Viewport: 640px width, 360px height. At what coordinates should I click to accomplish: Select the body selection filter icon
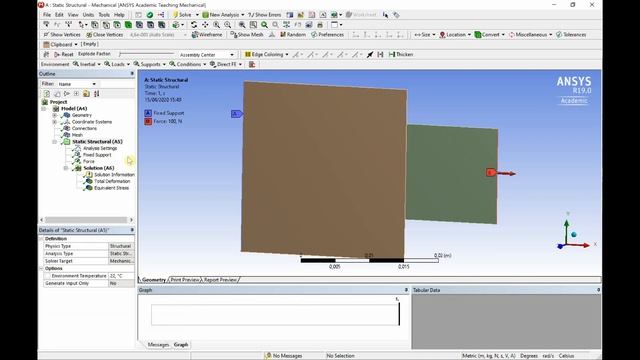click(128, 25)
